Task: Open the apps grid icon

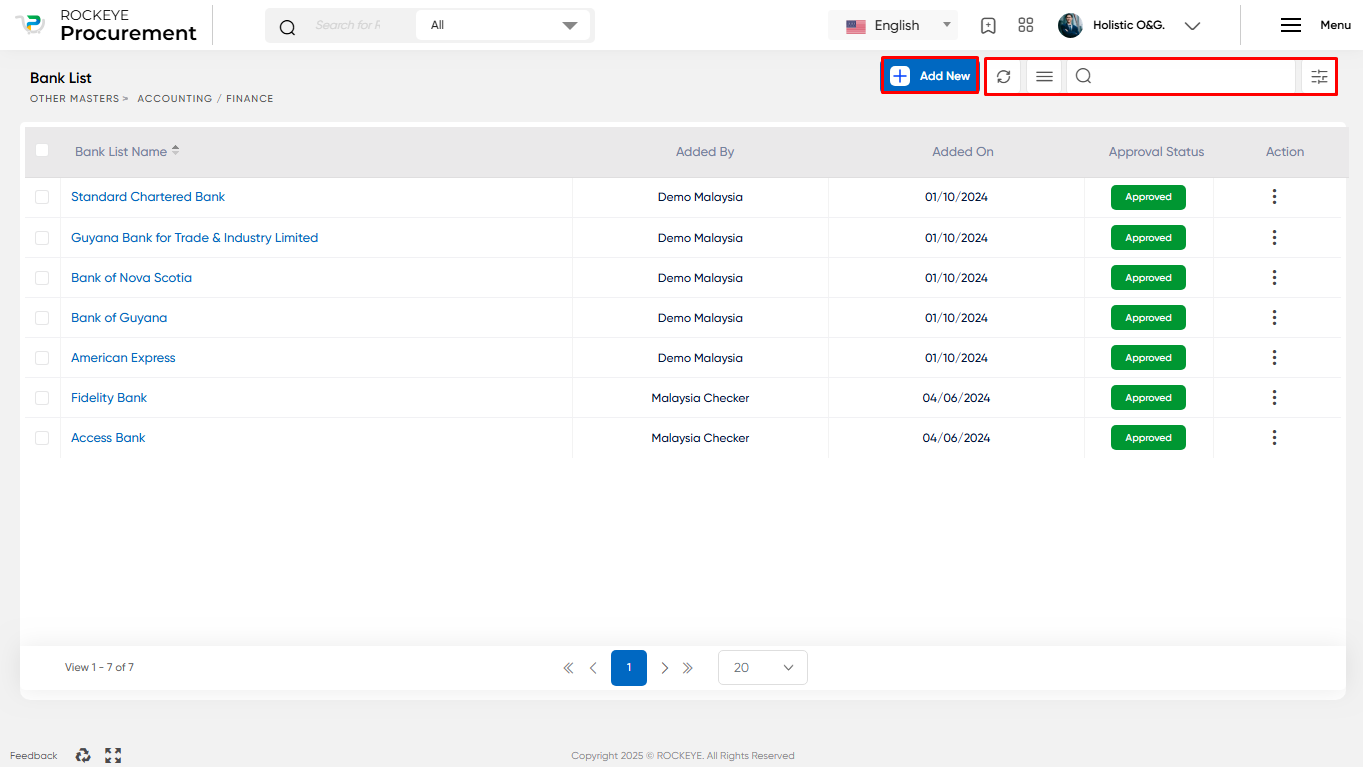Action: tap(1026, 26)
